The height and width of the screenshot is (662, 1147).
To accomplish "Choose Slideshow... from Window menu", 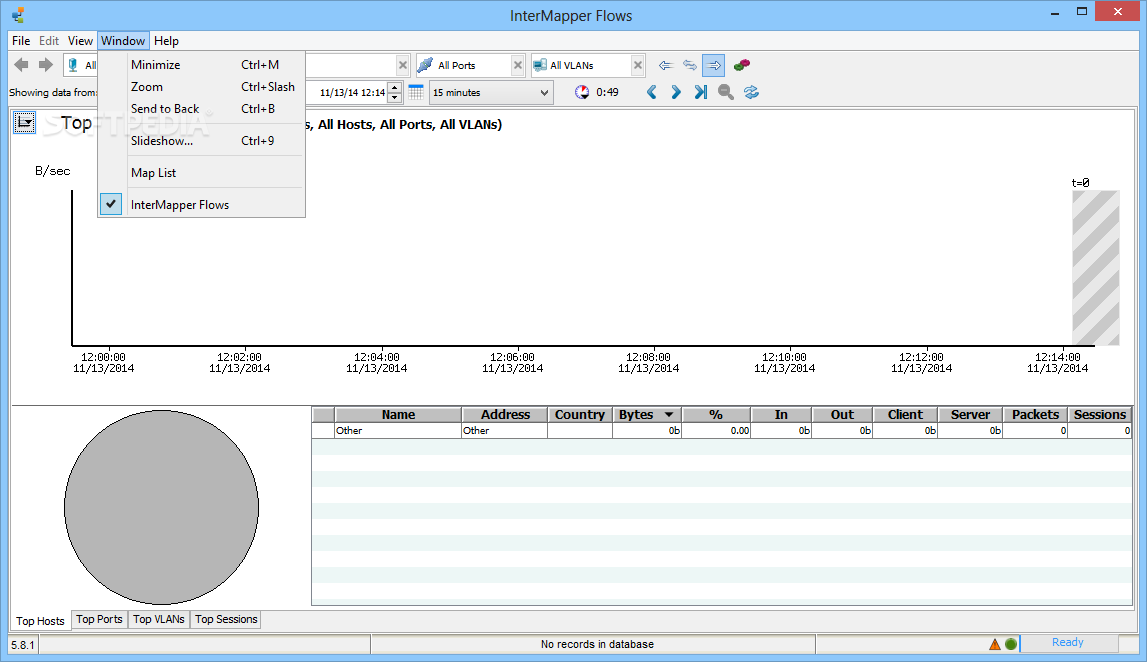I will [201, 140].
